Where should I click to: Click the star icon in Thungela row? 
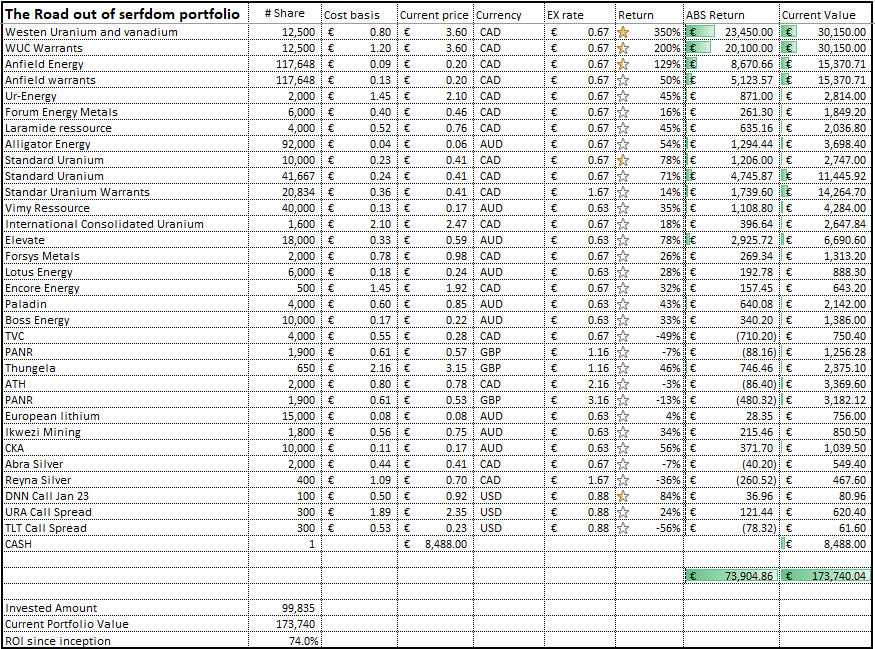tap(623, 368)
